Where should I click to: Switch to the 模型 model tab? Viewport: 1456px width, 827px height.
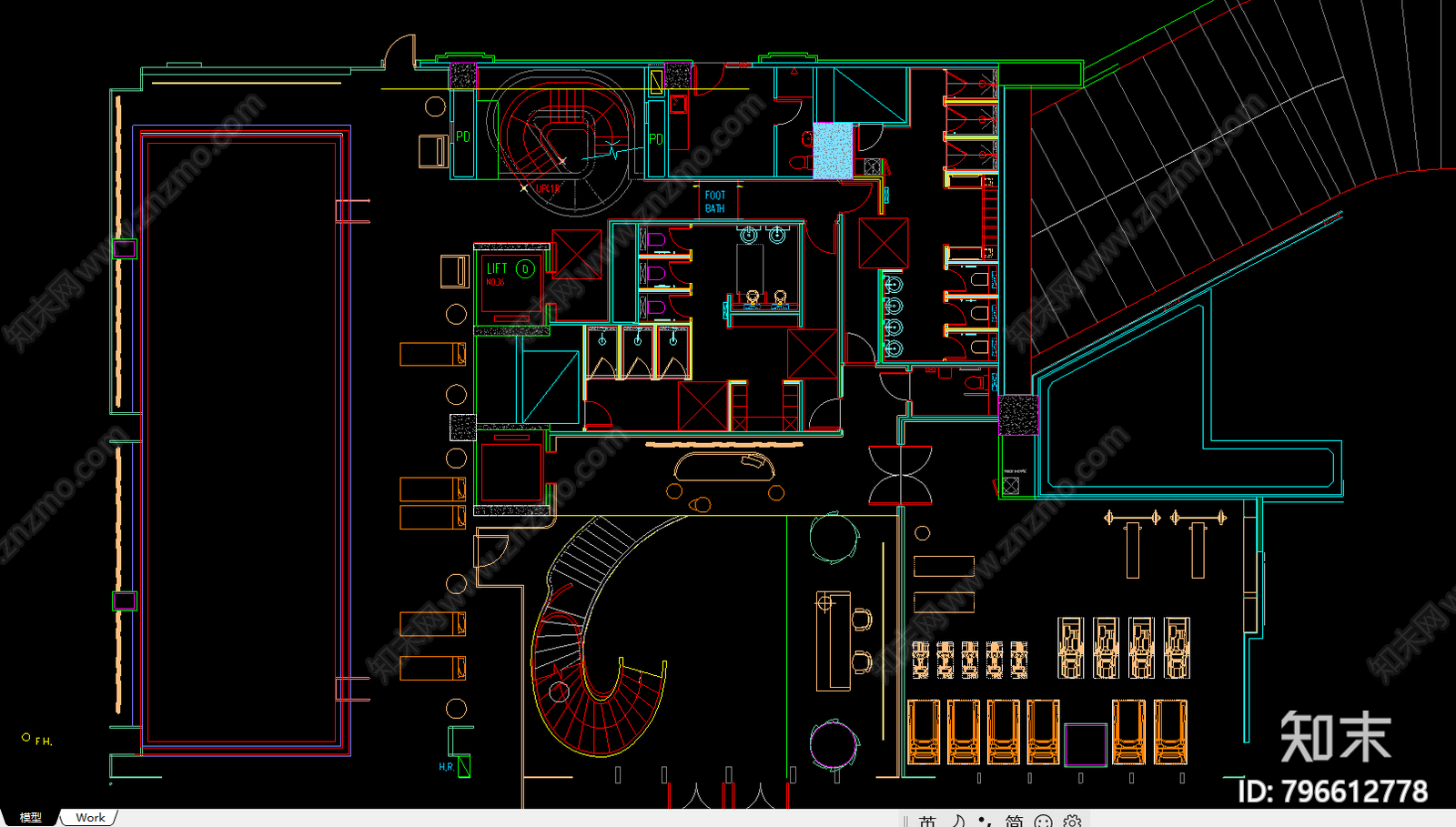30,818
